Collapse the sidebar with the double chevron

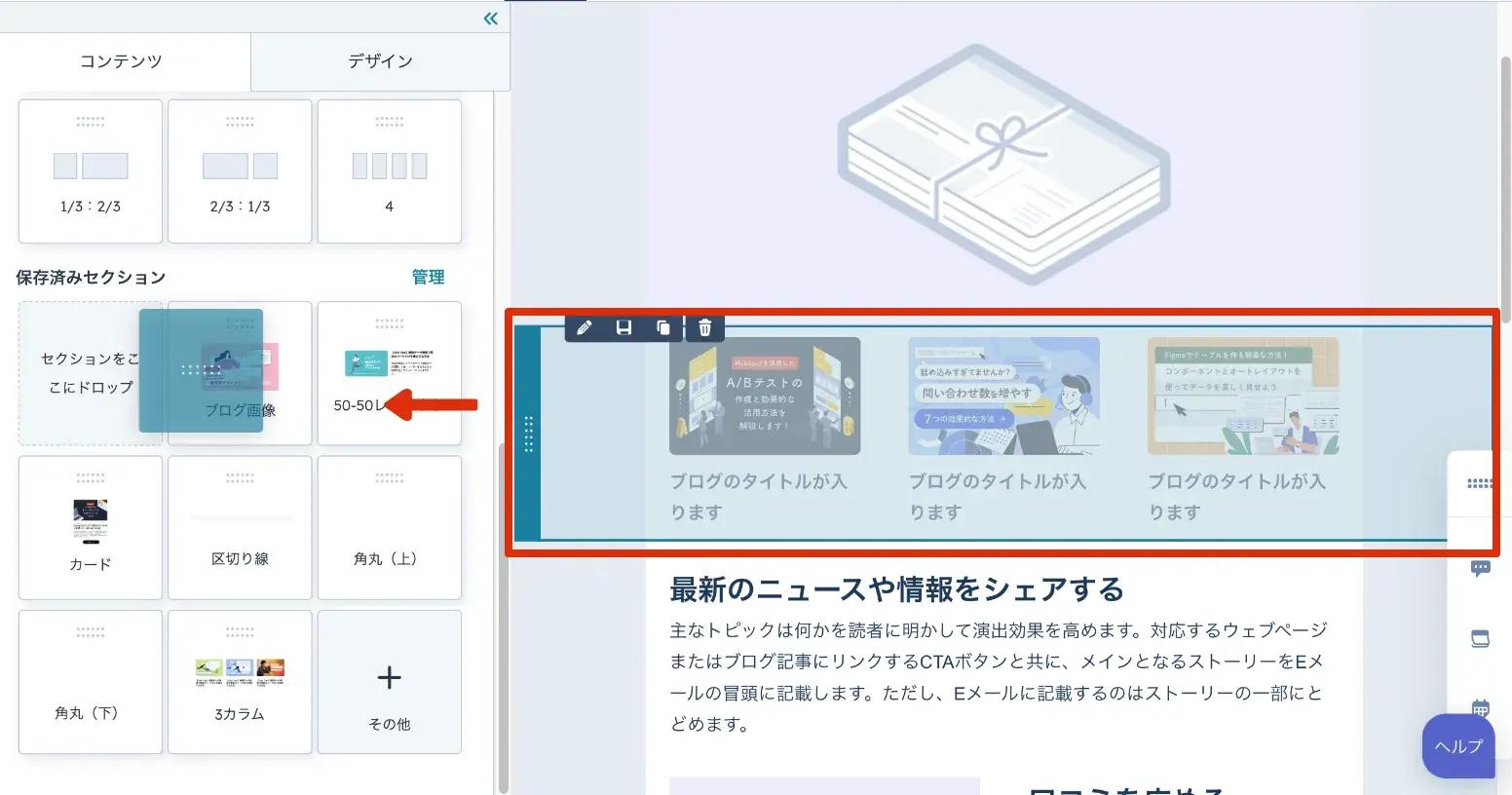point(491,19)
